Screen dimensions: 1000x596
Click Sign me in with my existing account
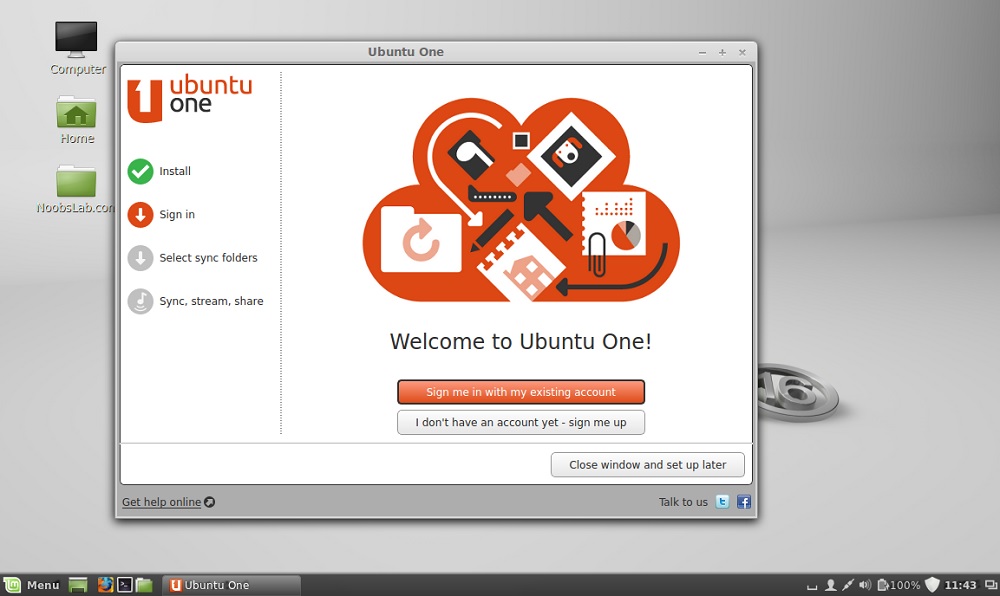click(521, 392)
